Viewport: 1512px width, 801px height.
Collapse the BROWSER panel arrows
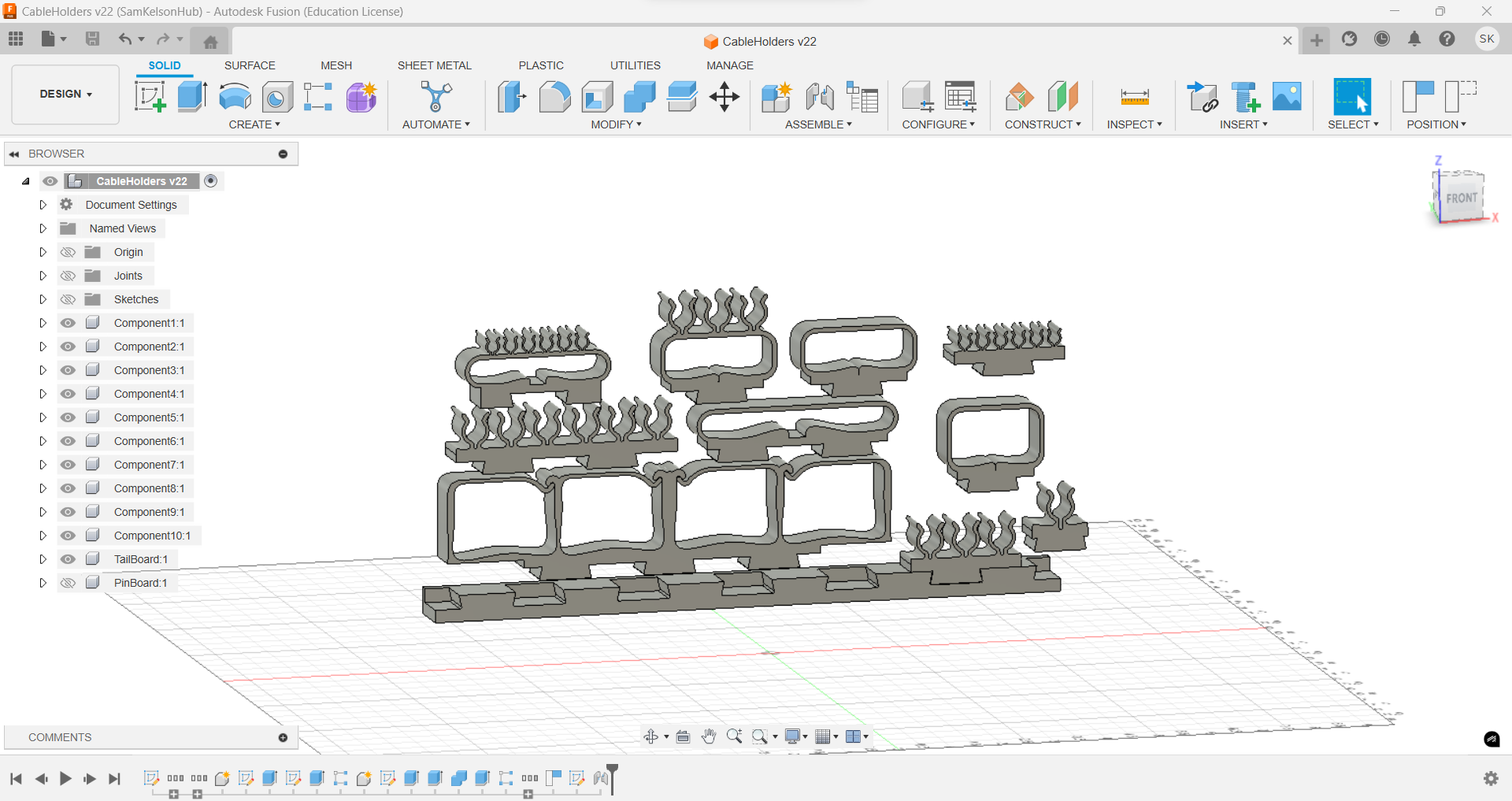[x=14, y=154]
